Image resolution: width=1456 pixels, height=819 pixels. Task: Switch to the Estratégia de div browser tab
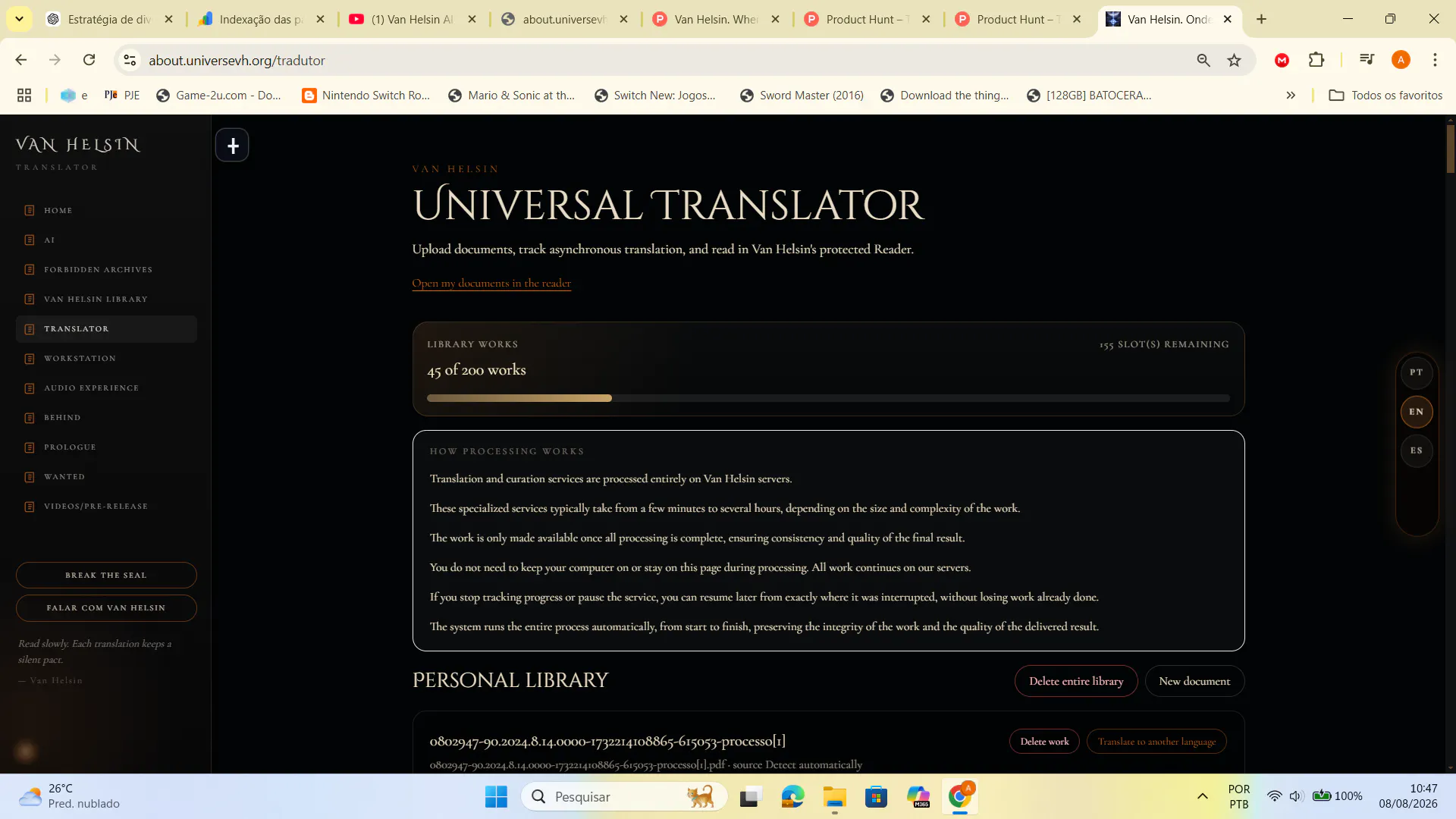[x=110, y=19]
